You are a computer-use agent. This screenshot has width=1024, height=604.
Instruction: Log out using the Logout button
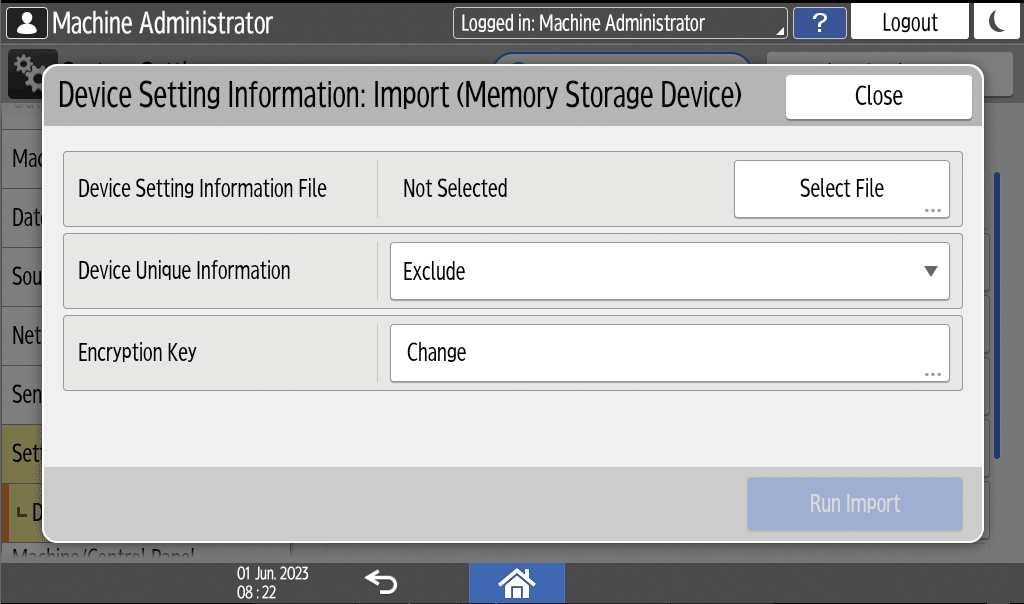click(x=909, y=22)
